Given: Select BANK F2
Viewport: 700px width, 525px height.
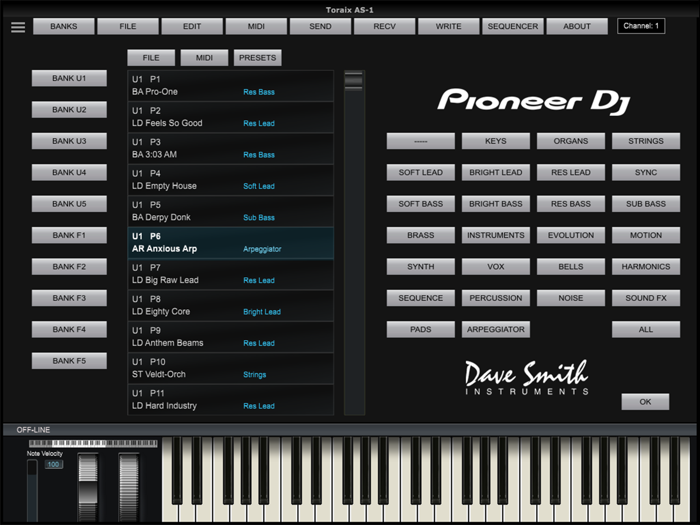Looking at the screenshot, I should coord(69,267).
